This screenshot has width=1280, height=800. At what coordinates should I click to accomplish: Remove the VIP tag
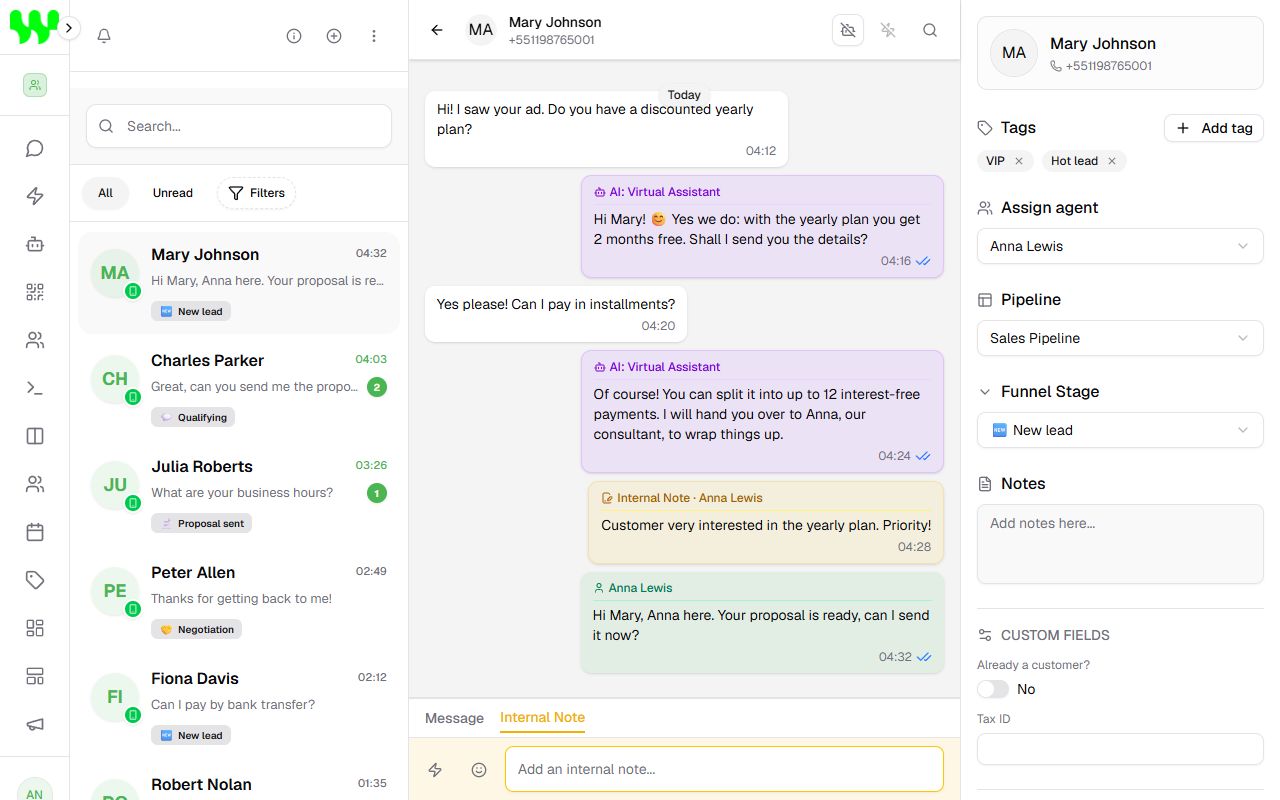1019,161
